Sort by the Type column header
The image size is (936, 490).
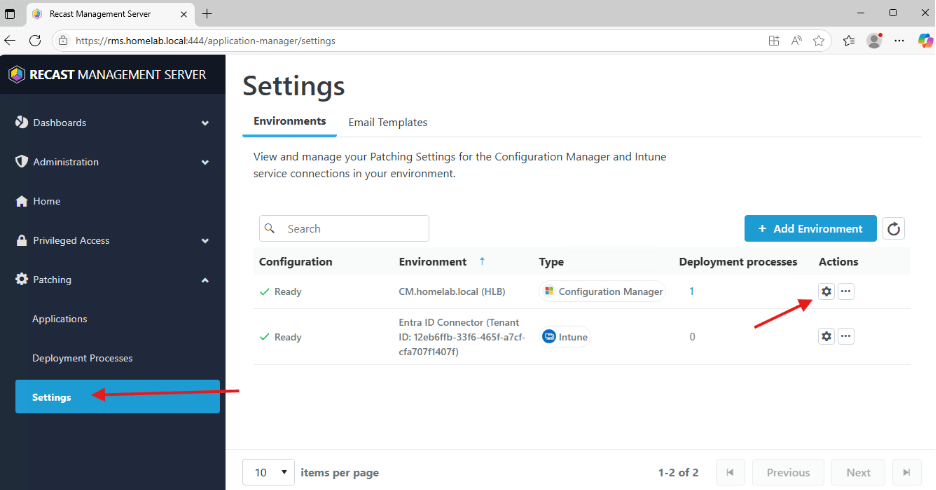[x=551, y=261]
